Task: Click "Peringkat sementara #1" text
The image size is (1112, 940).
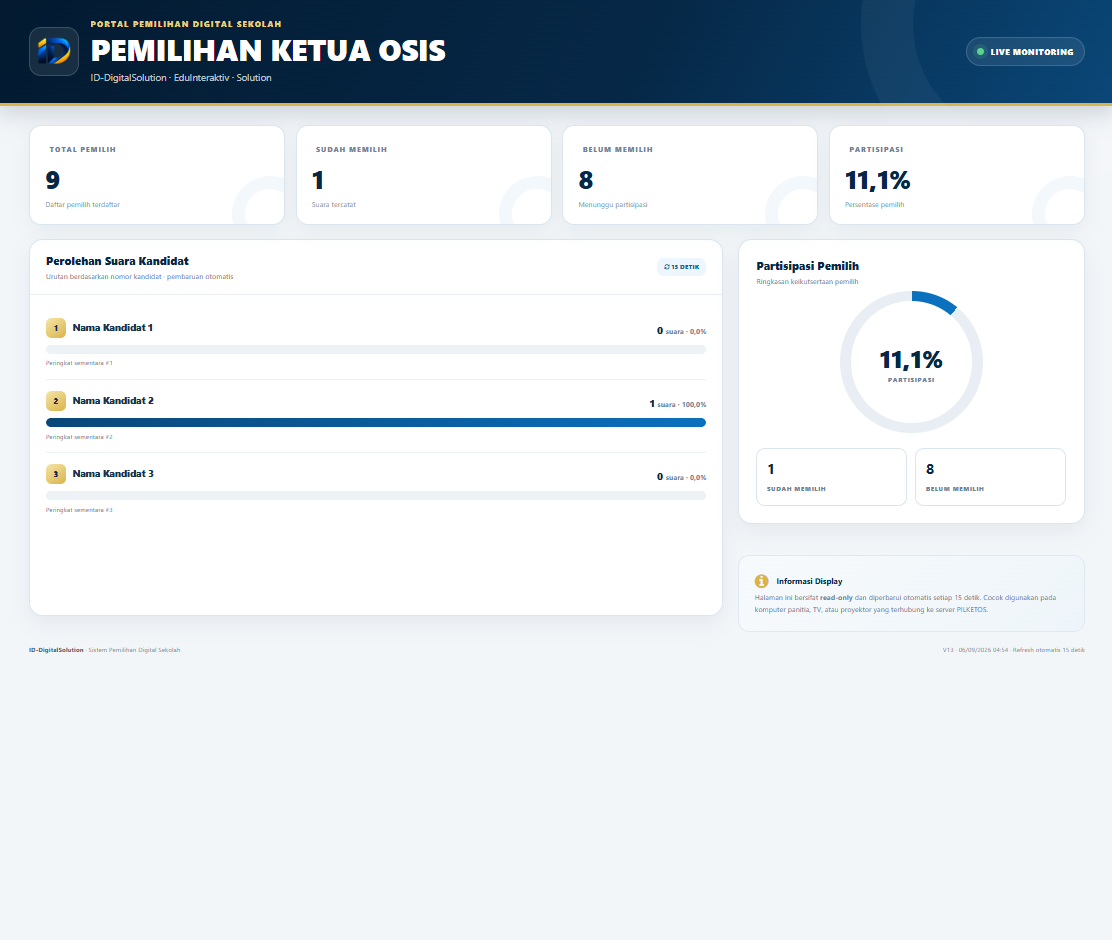Action: point(79,363)
